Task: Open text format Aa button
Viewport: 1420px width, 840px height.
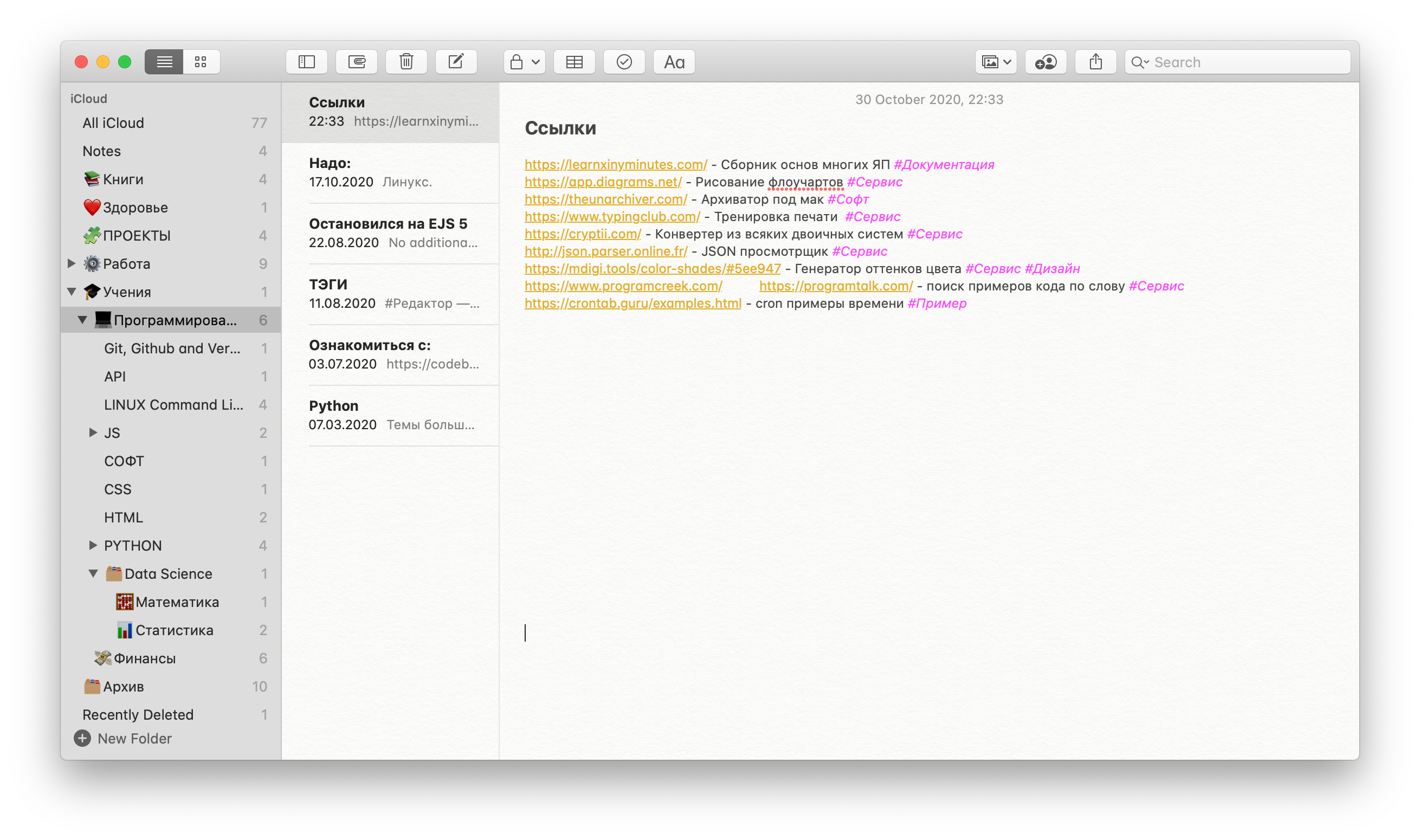Action: pyautogui.click(x=674, y=62)
